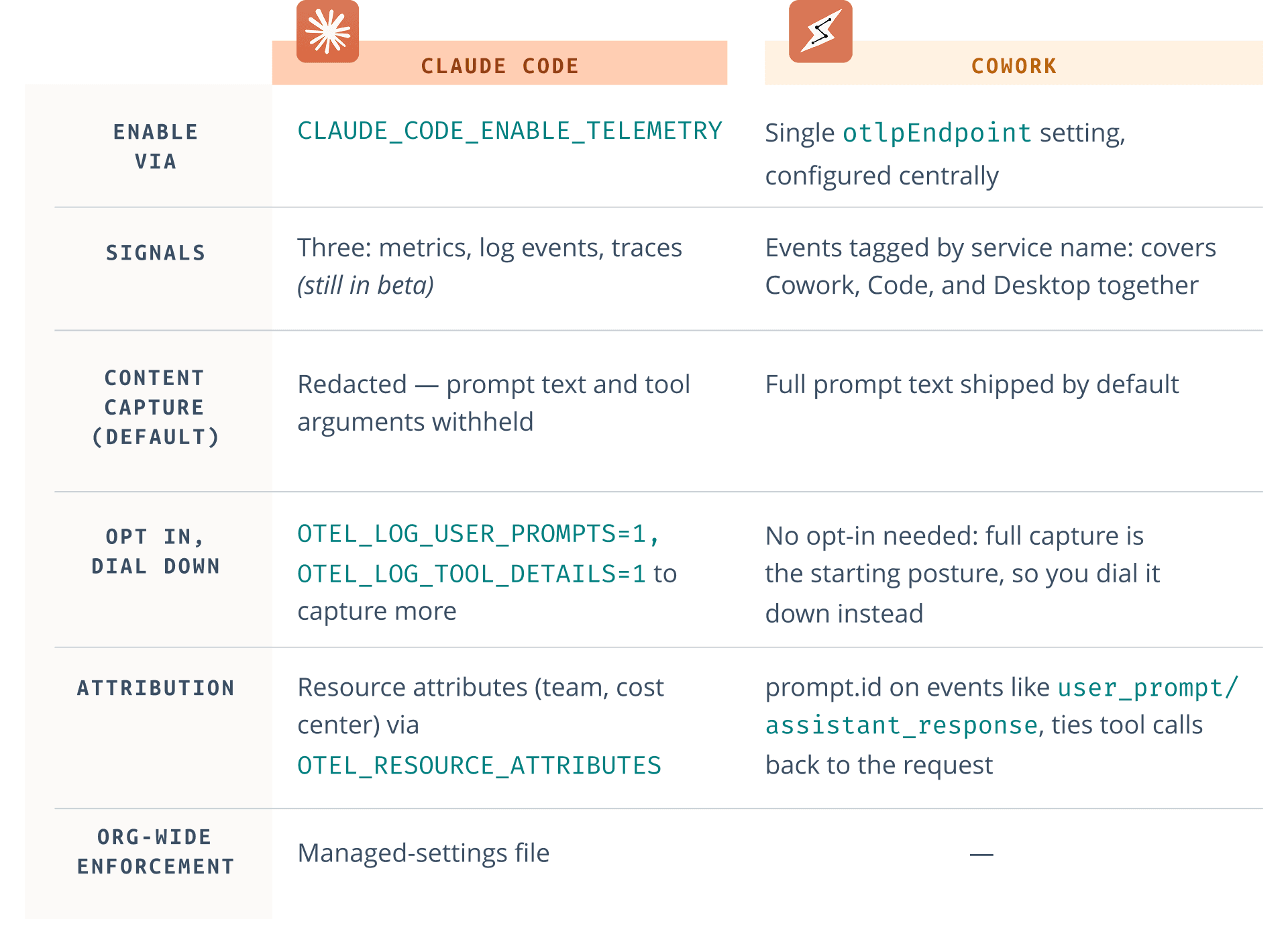Click the OPT IN, DIAL DOWN label
Viewport: 1288px width, 950px height.
156,551
